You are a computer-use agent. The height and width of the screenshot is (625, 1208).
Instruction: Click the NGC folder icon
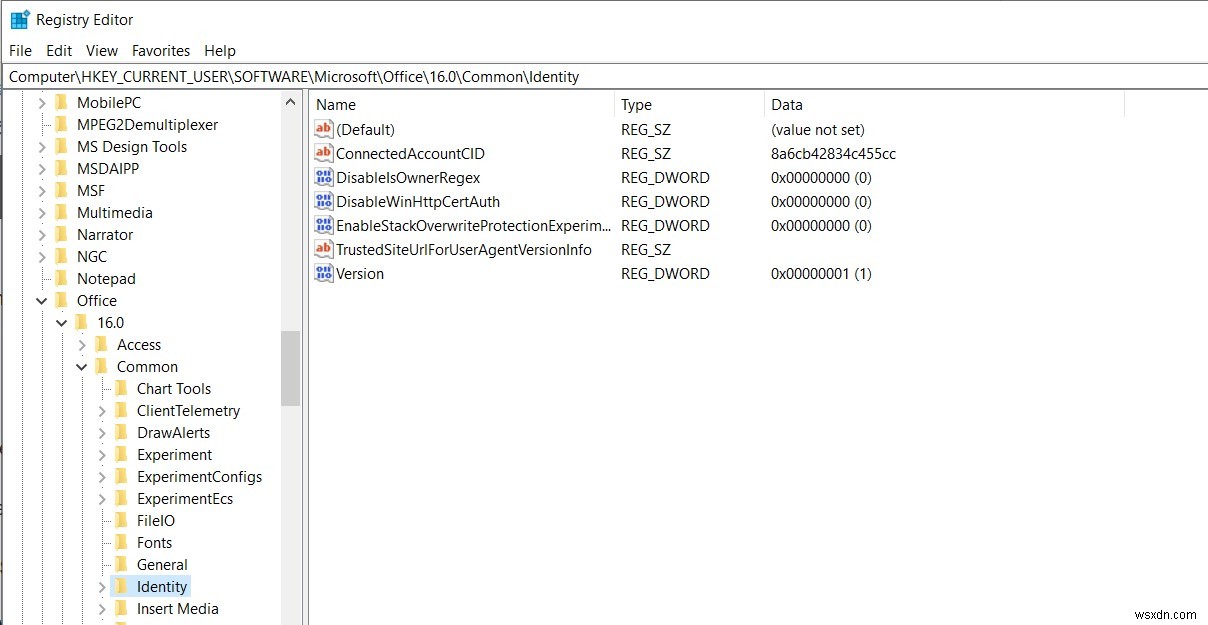(x=62, y=256)
